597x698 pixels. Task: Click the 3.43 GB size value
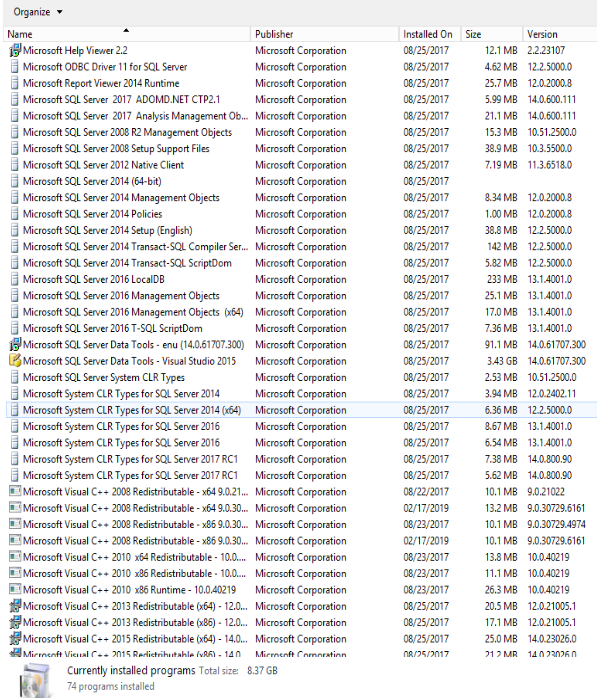(502, 361)
